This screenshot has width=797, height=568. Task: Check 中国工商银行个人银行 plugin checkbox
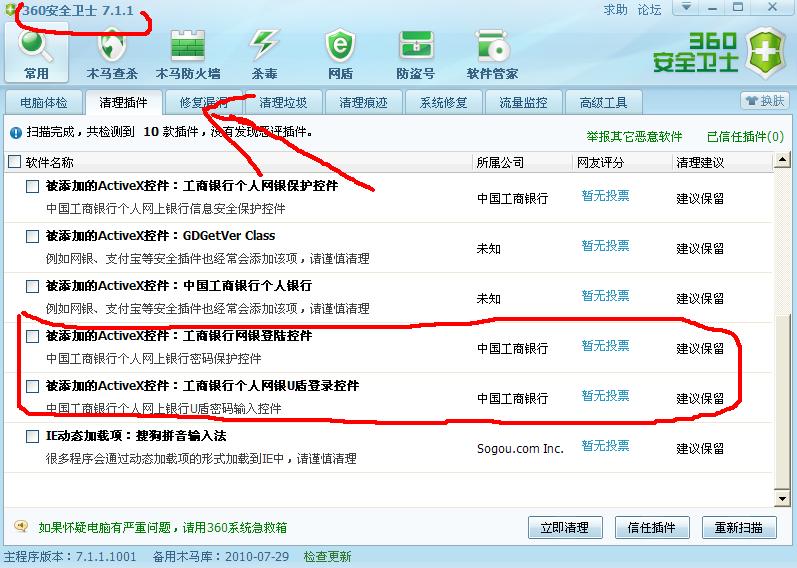tap(33, 286)
